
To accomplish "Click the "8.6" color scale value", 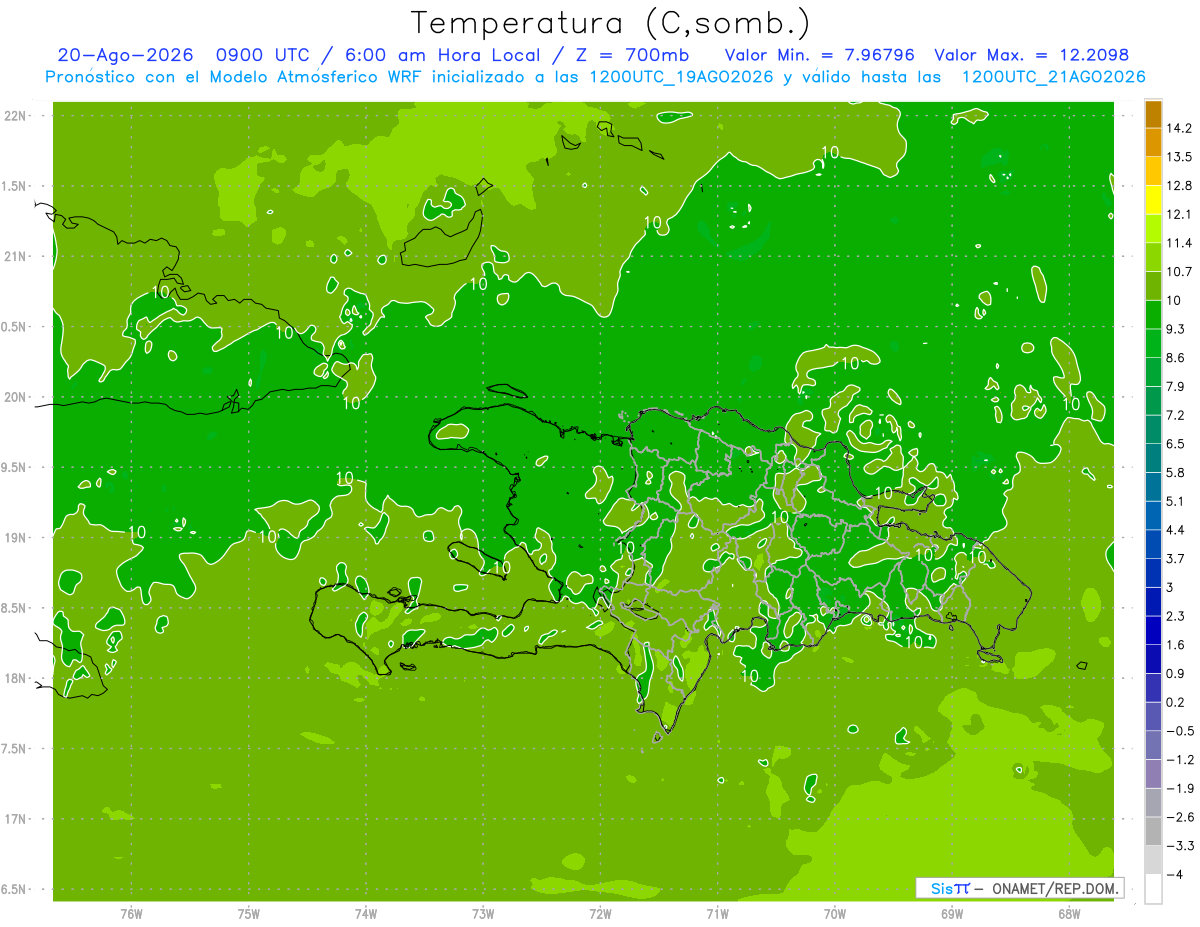I will tap(1175, 357).
